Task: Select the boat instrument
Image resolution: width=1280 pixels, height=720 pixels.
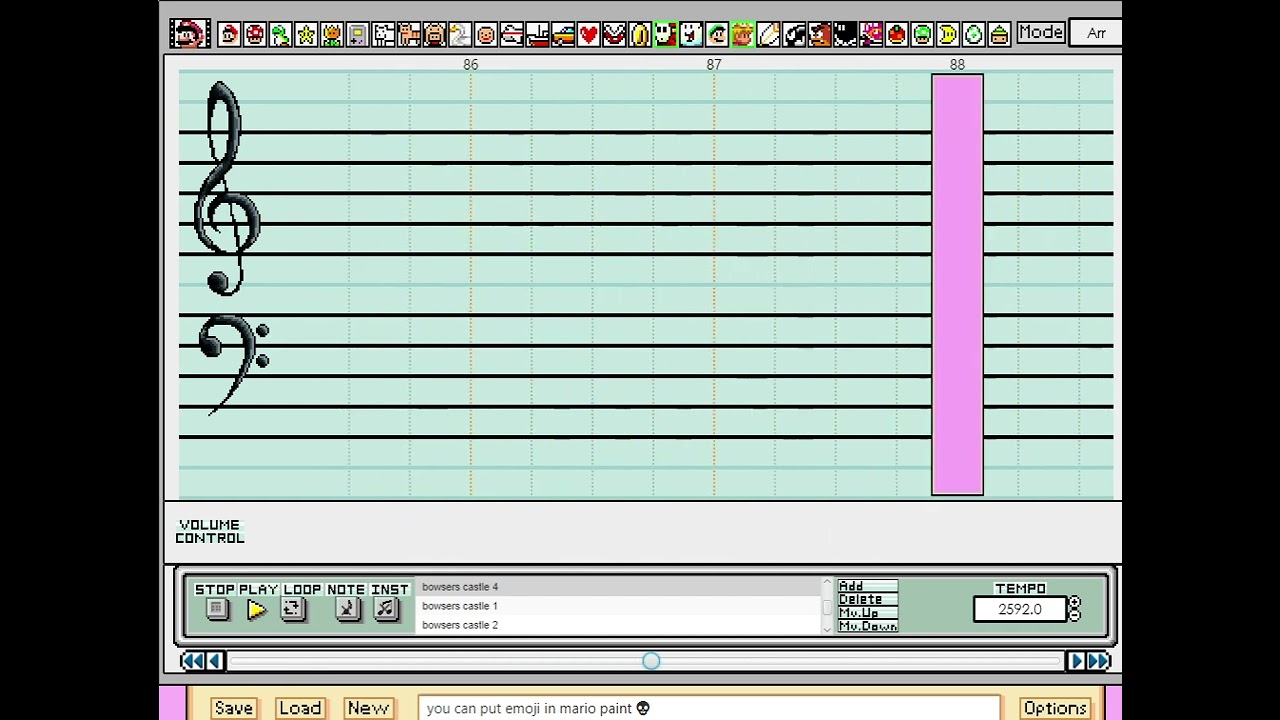Action: 537,35
